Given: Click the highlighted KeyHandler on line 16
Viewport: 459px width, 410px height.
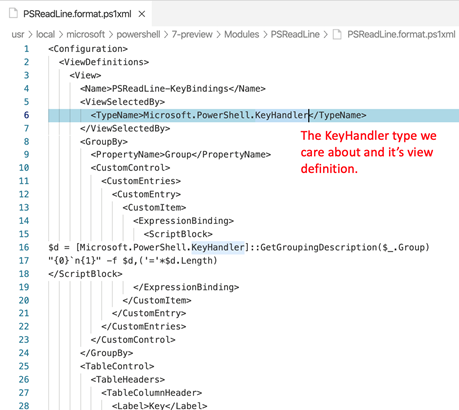Looking at the screenshot, I should click(218, 247).
